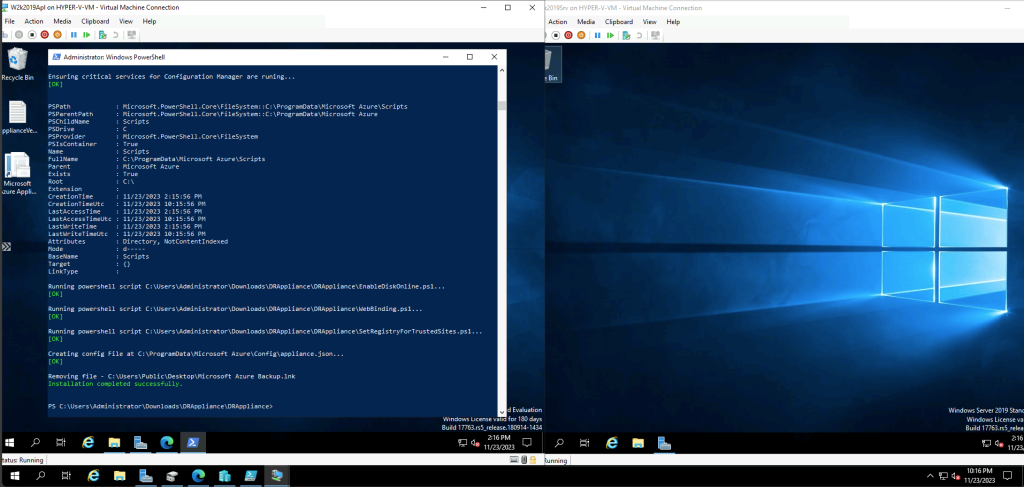
Task: Open Task View in W2k2019Apl guest taskbar
Action: click(61, 442)
